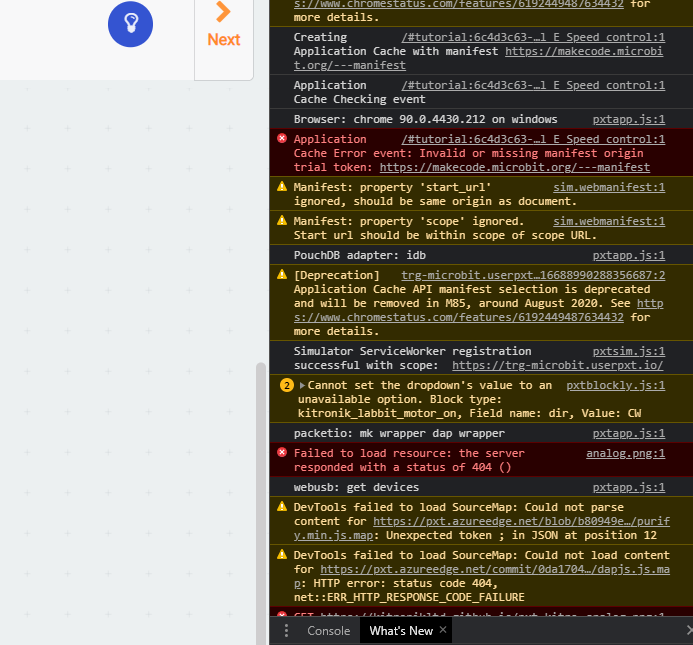This screenshot has width=693, height=645.
Task: Close the What's New tab
Action: pos(443,630)
